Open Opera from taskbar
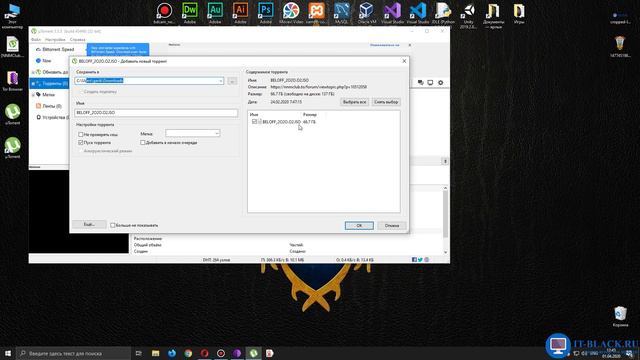 coord(204,353)
